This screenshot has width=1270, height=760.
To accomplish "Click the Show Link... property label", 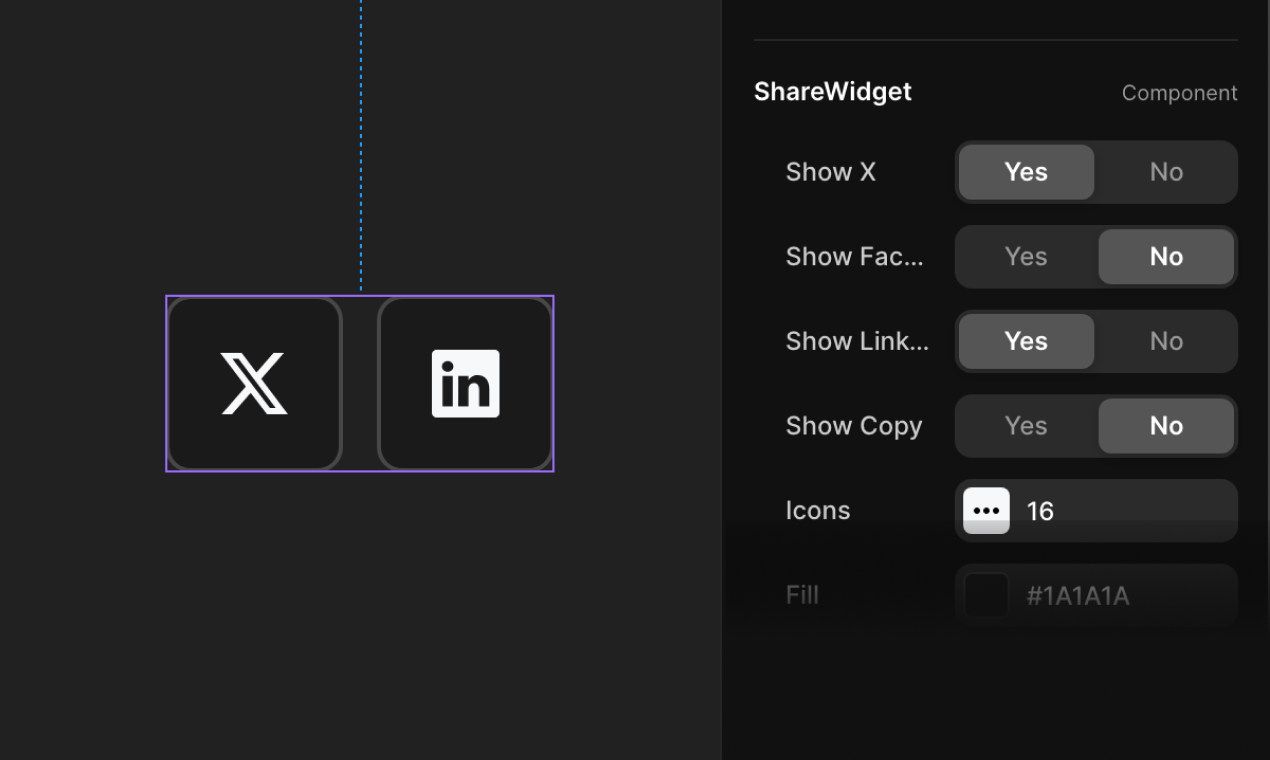I will coord(857,341).
